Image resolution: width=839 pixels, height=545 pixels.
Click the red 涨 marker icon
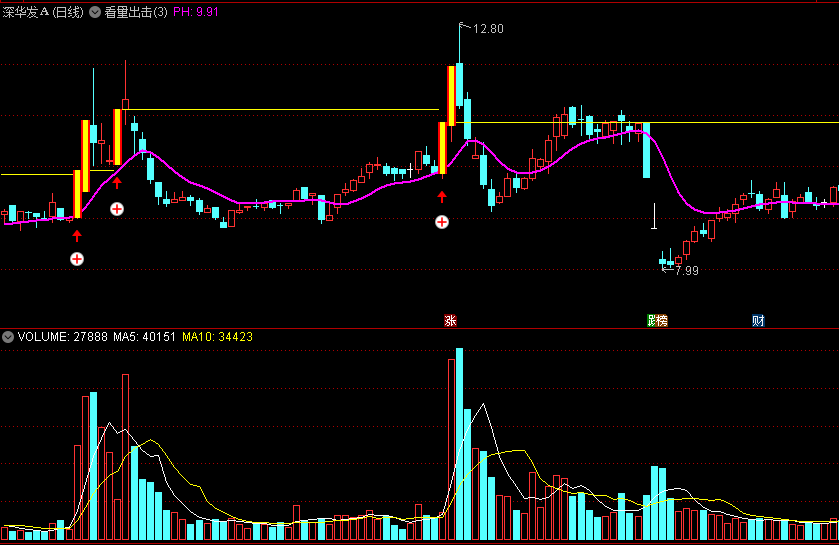pyautogui.click(x=450, y=320)
